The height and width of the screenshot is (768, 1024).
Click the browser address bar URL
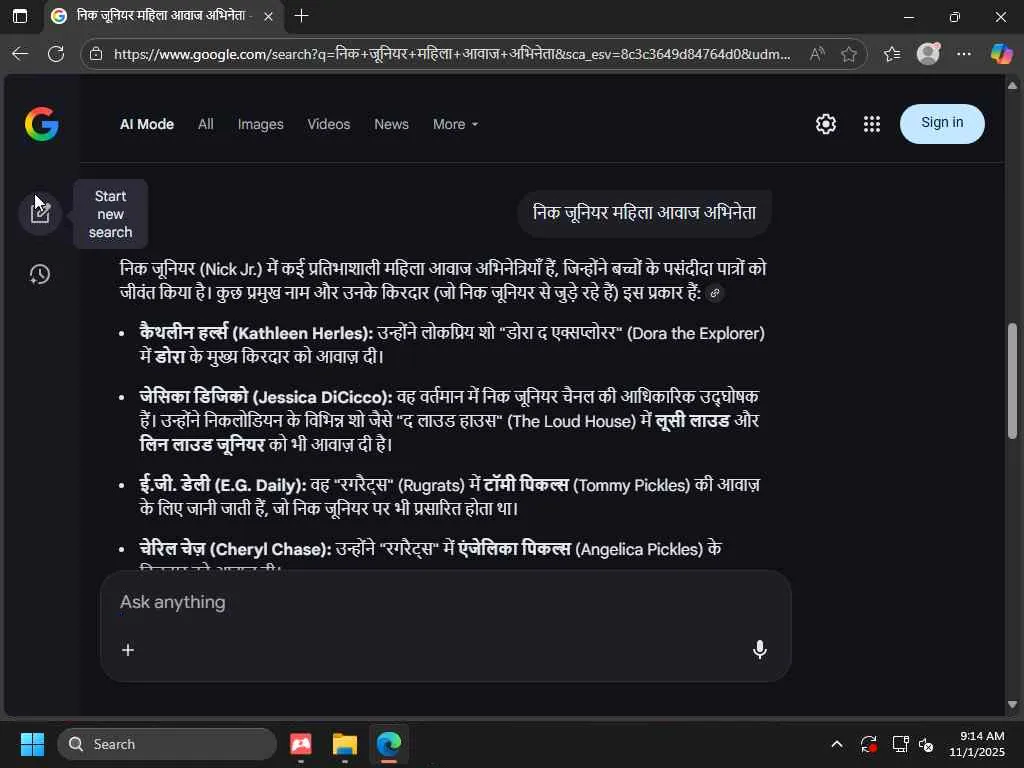click(x=452, y=54)
